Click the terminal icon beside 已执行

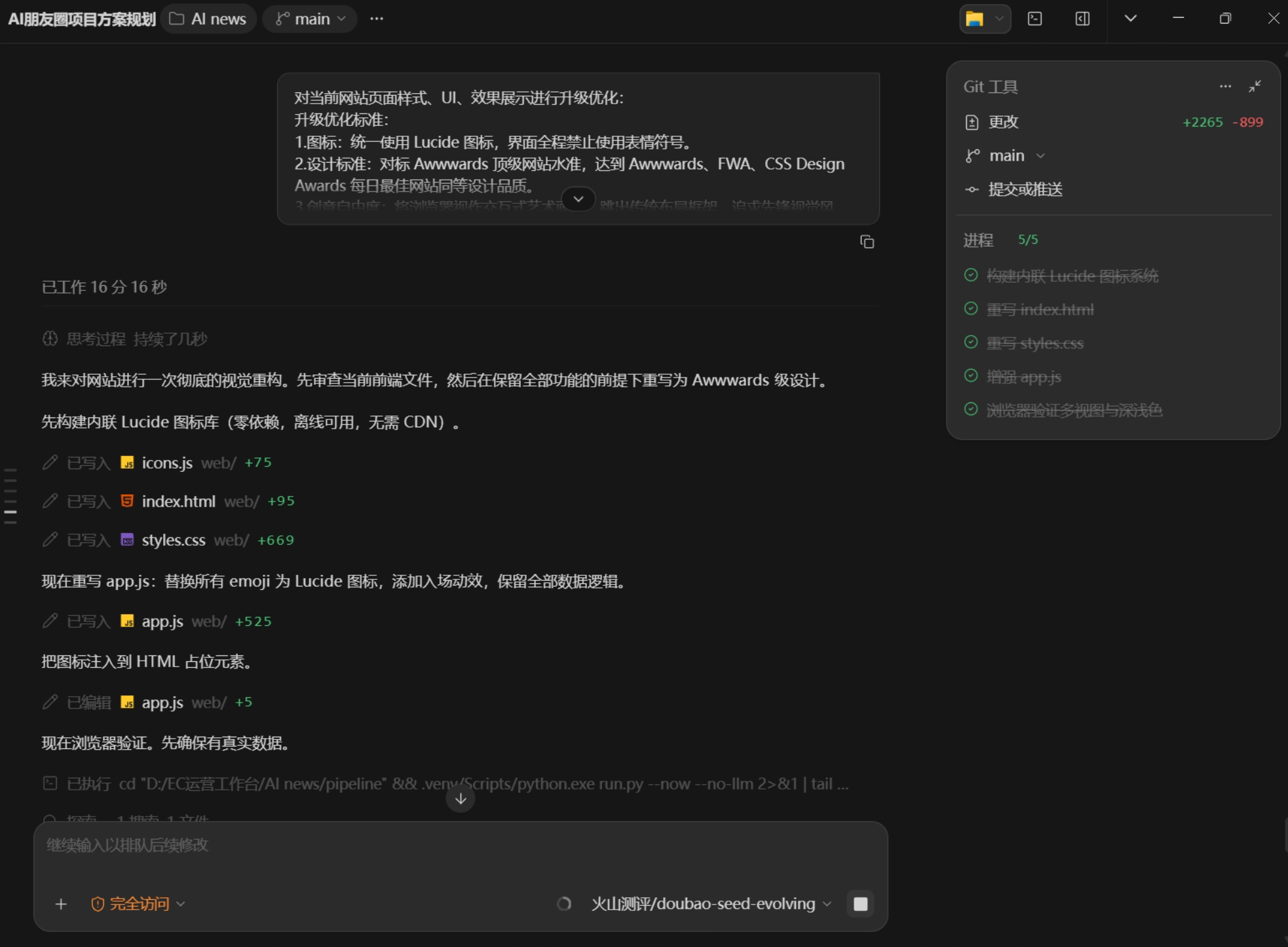tap(50, 783)
